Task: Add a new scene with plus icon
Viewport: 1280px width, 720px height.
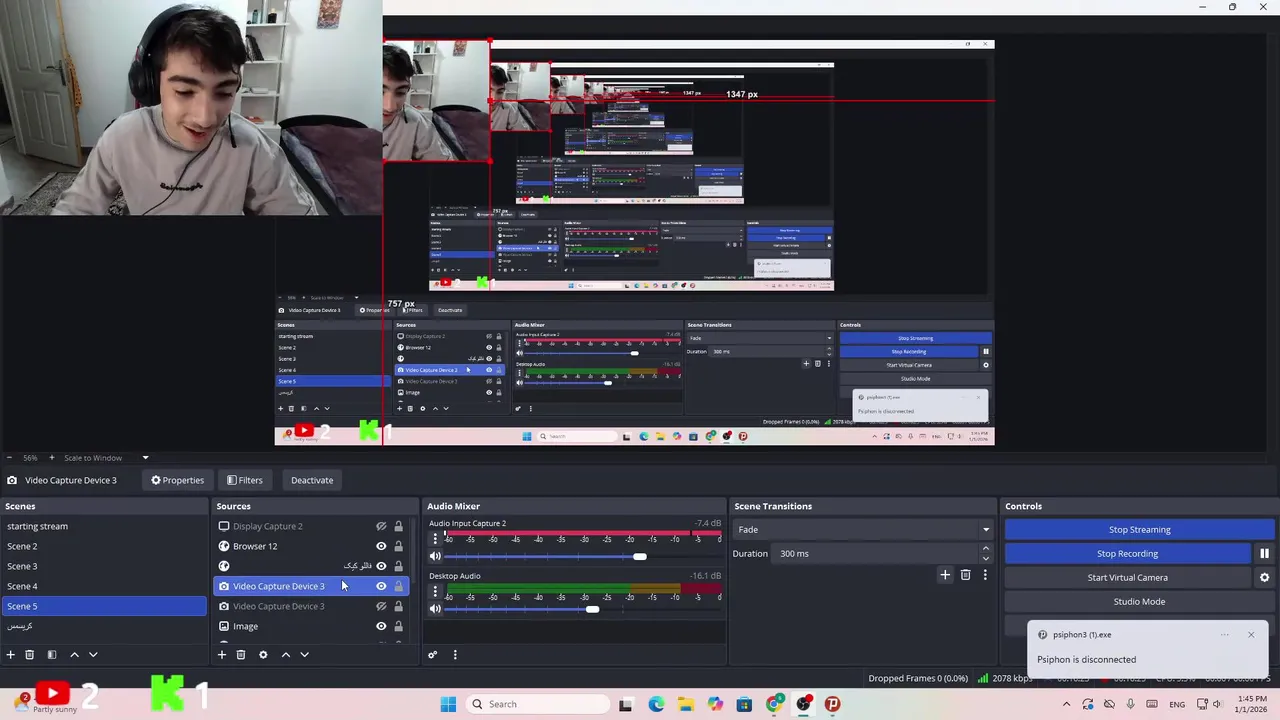Action: click(10, 655)
